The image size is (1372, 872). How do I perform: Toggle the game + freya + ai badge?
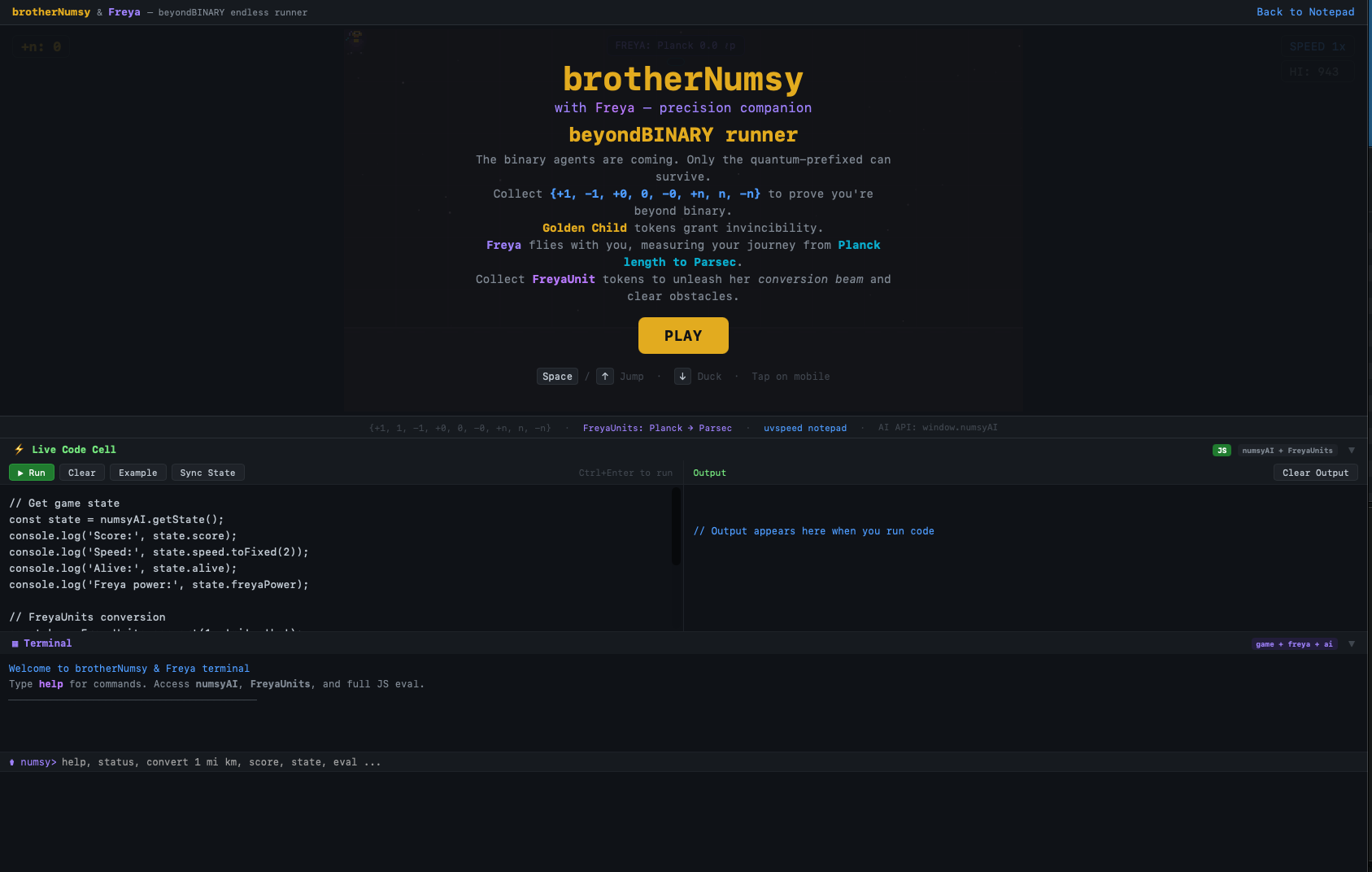1294,643
